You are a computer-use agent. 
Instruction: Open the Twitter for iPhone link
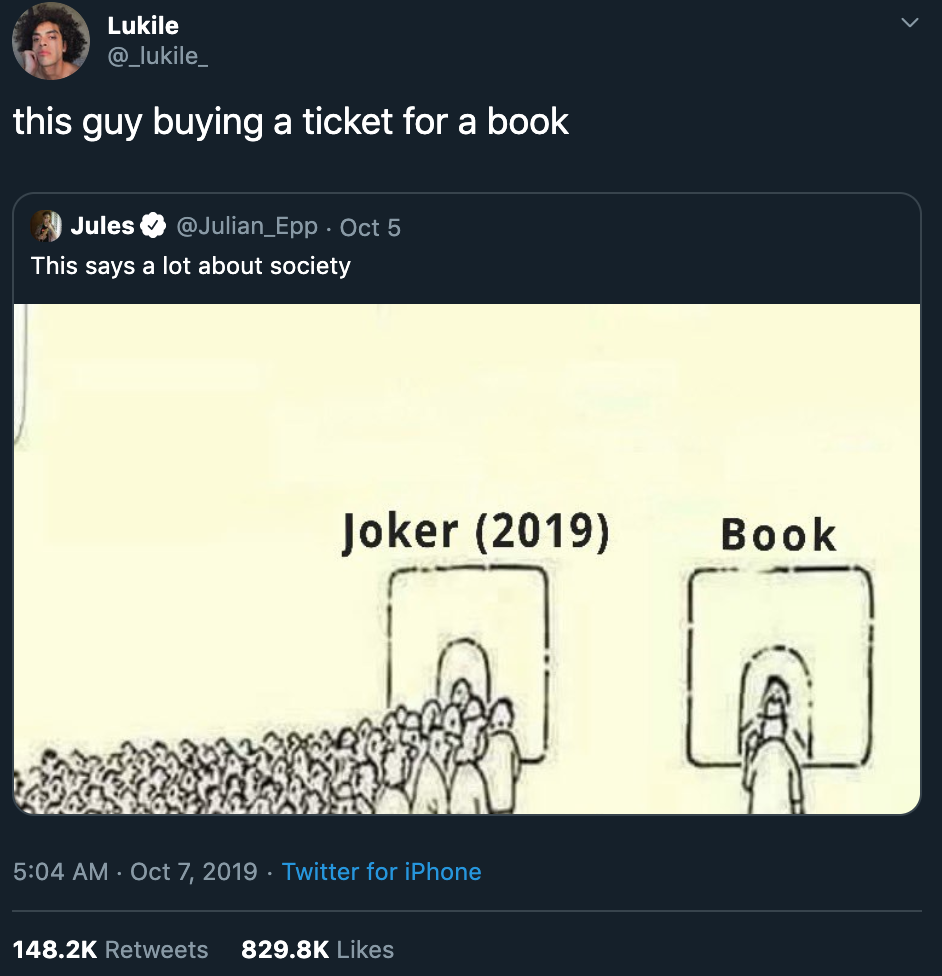tap(382, 871)
